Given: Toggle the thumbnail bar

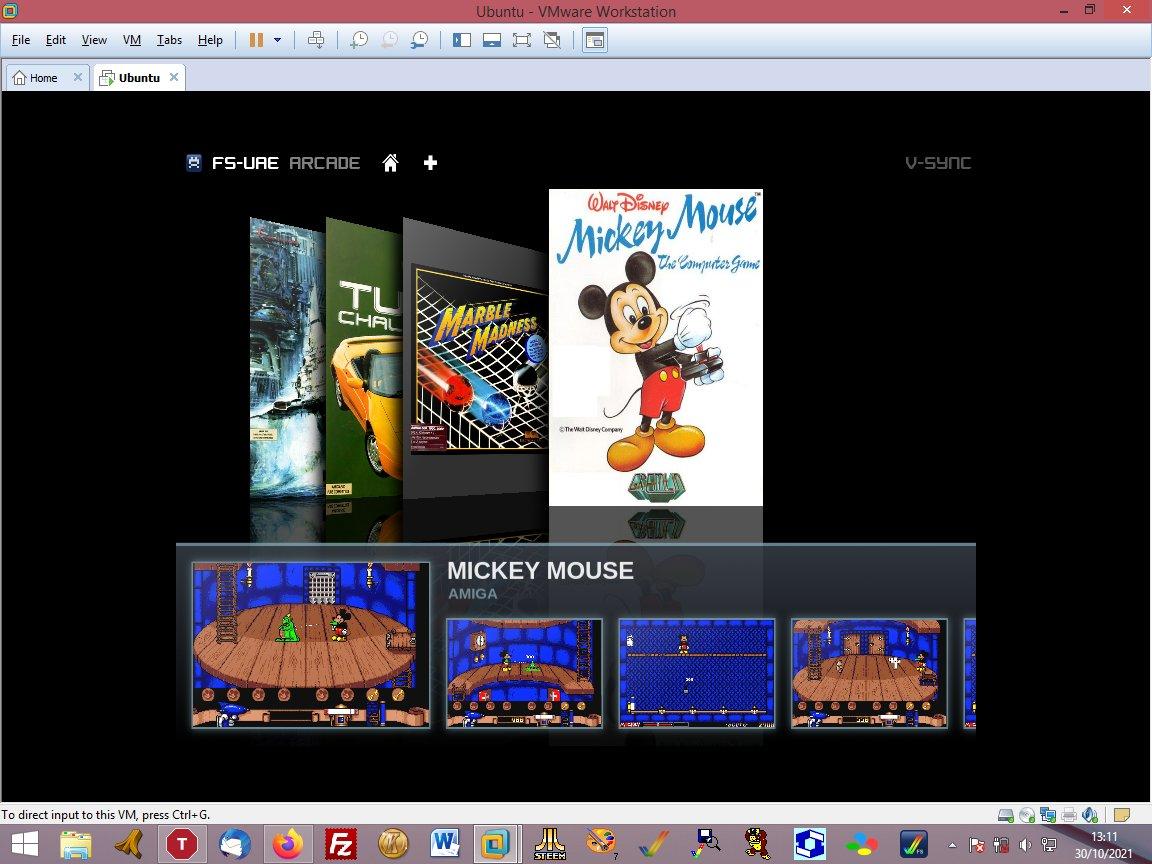Looking at the screenshot, I should coord(492,40).
